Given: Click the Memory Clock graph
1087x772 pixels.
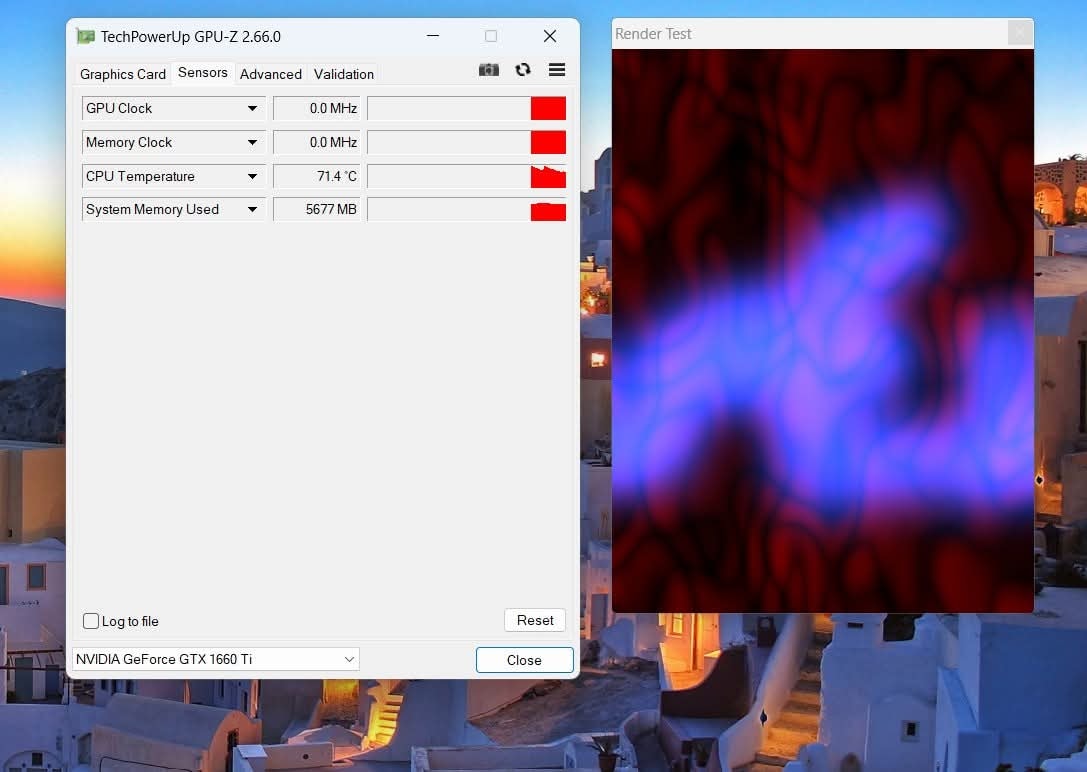Looking at the screenshot, I should pos(467,142).
